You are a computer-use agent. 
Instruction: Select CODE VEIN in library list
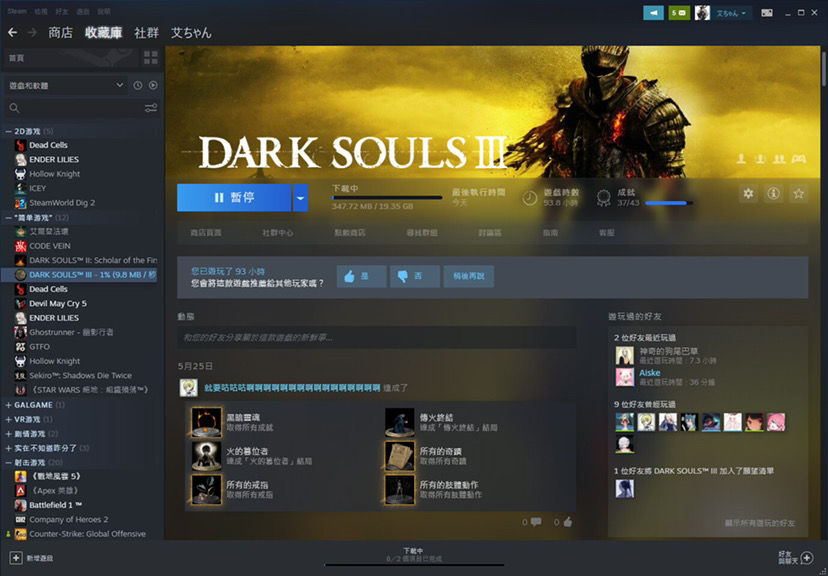(50, 246)
